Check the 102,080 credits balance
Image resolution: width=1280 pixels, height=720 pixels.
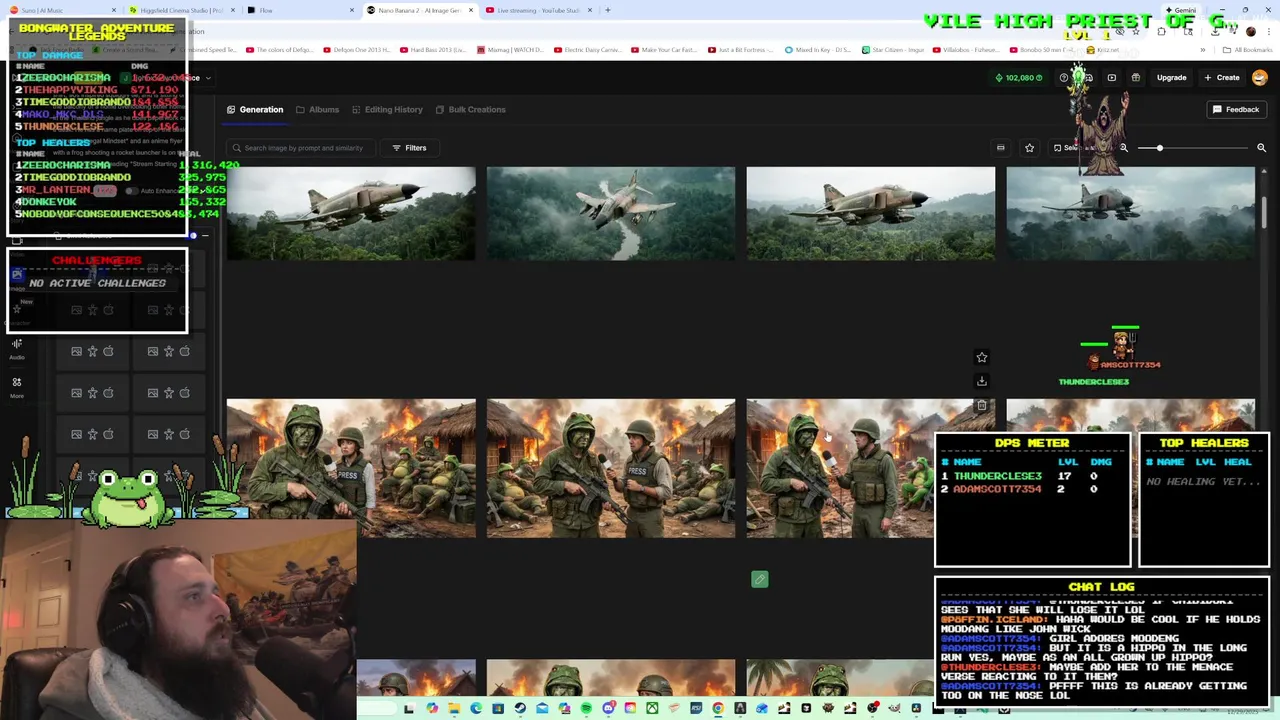click(1019, 77)
